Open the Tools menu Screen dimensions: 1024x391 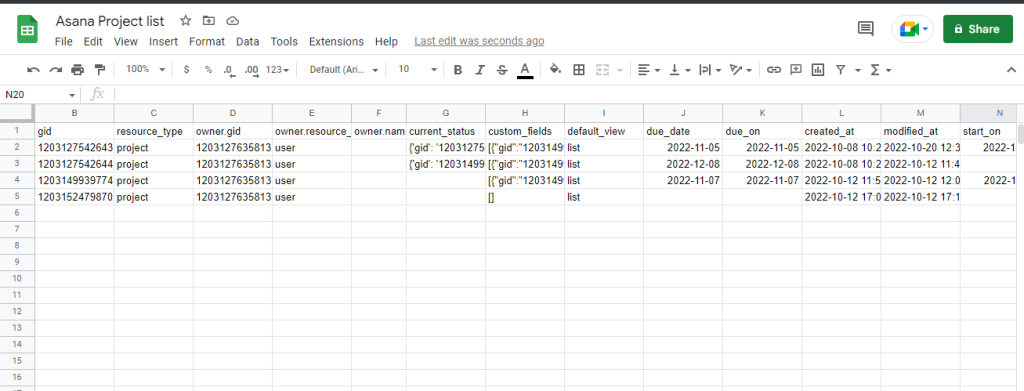pyautogui.click(x=284, y=41)
